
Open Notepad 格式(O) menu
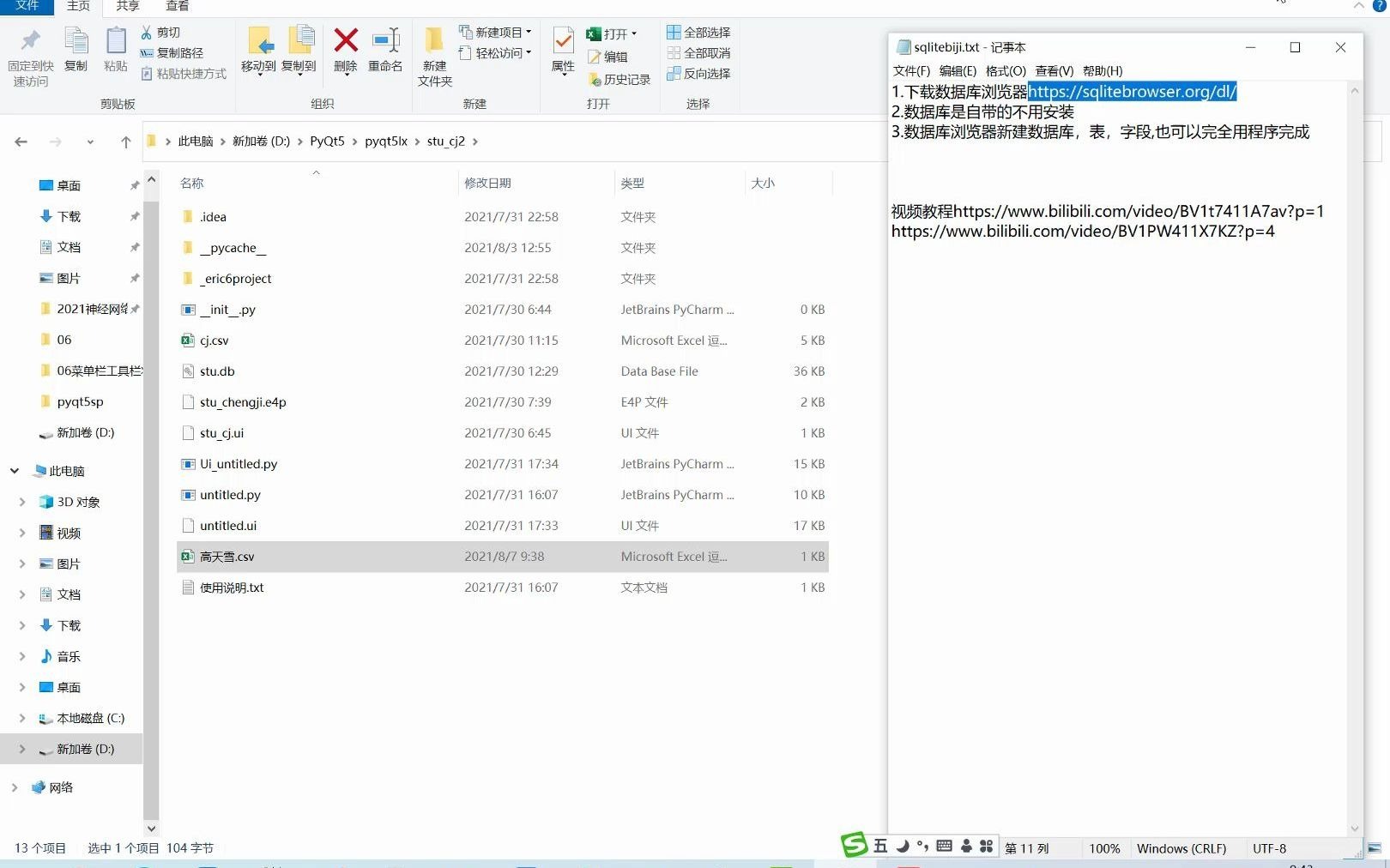[x=1006, y=71]
